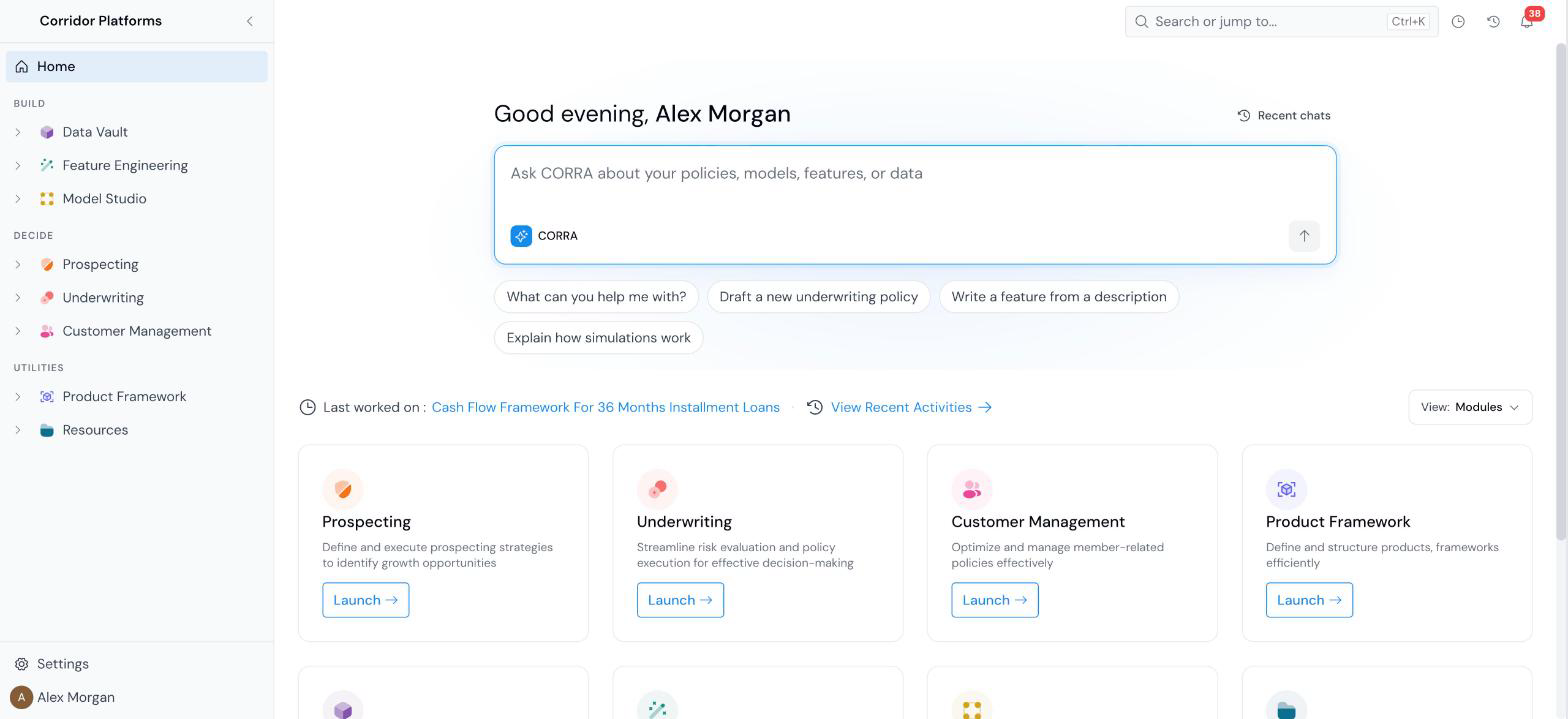This screenshot has width=1568, height=719.
Task: Click the search magnifier icon
Action: tap(1141, 21)
